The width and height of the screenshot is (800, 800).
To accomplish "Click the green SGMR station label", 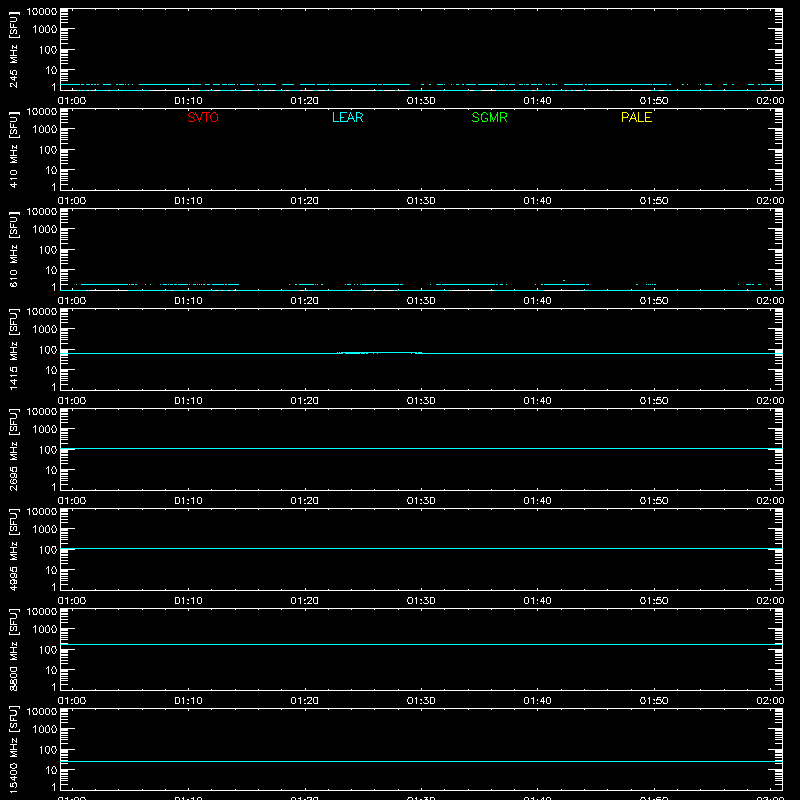I will [x=489, y=117].
